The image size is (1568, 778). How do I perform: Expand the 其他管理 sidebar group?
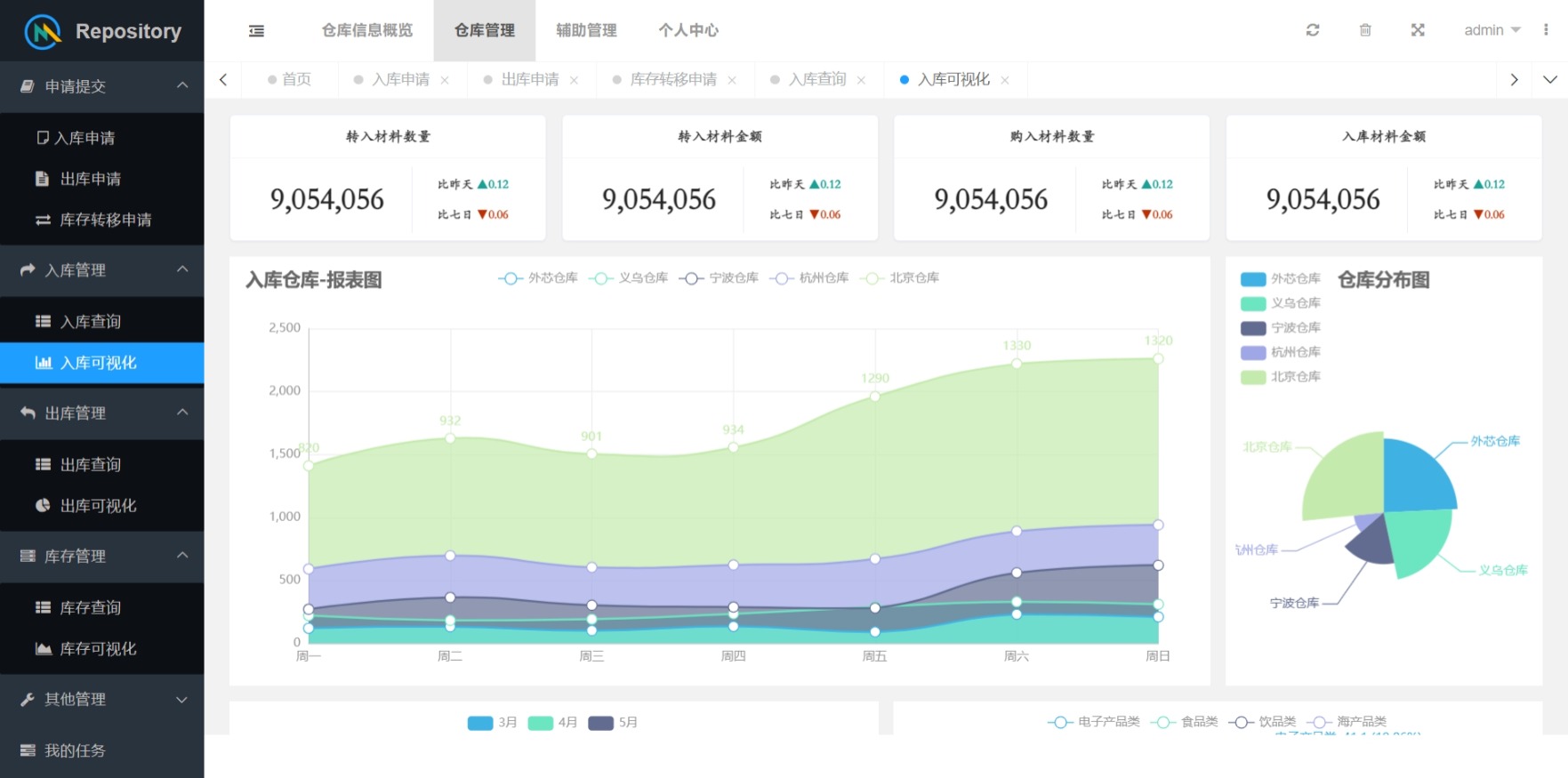coord(102,700)
